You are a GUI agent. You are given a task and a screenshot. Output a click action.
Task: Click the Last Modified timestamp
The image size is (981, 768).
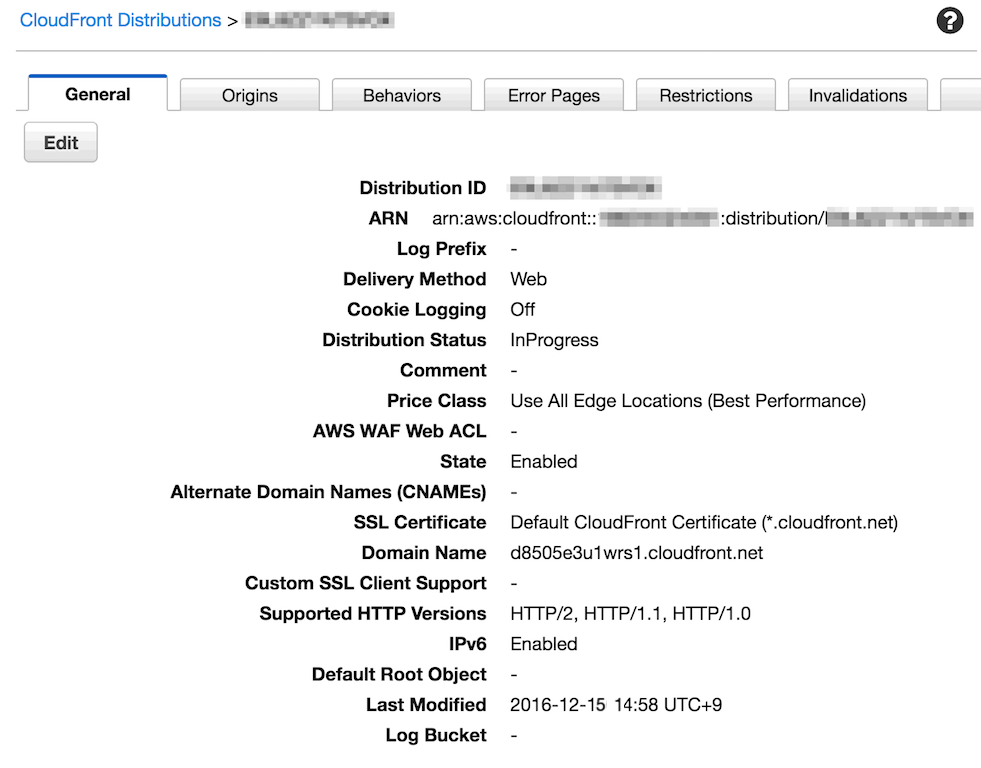tap(616, 705)
